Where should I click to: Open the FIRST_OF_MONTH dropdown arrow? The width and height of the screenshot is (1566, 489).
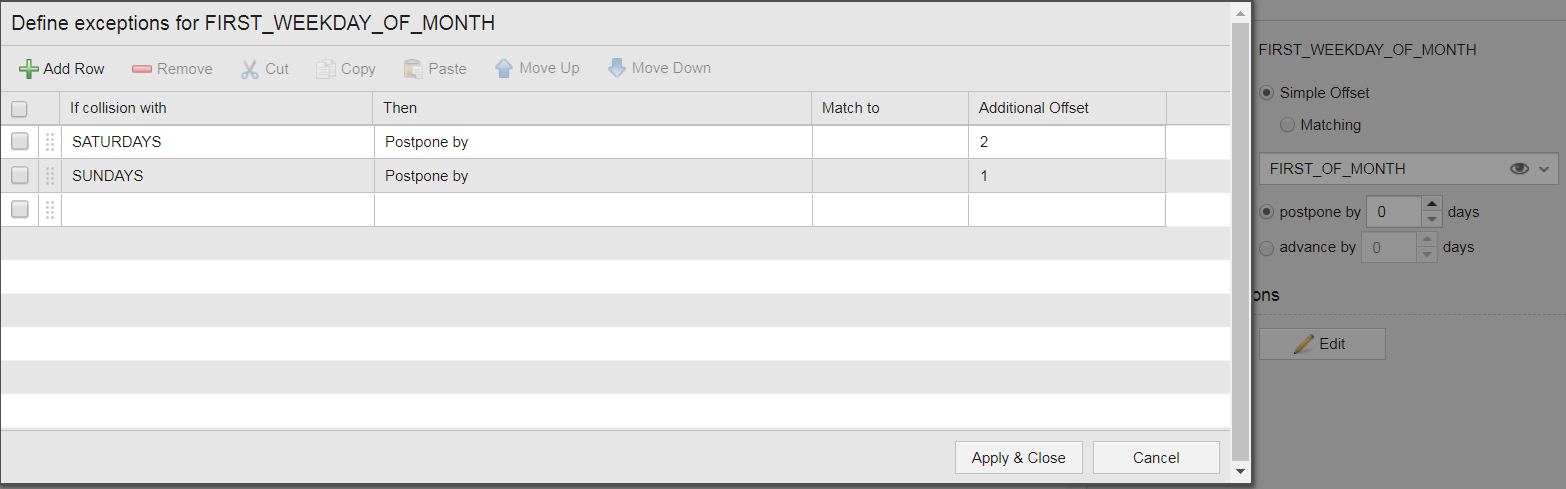coord(1546,169)
